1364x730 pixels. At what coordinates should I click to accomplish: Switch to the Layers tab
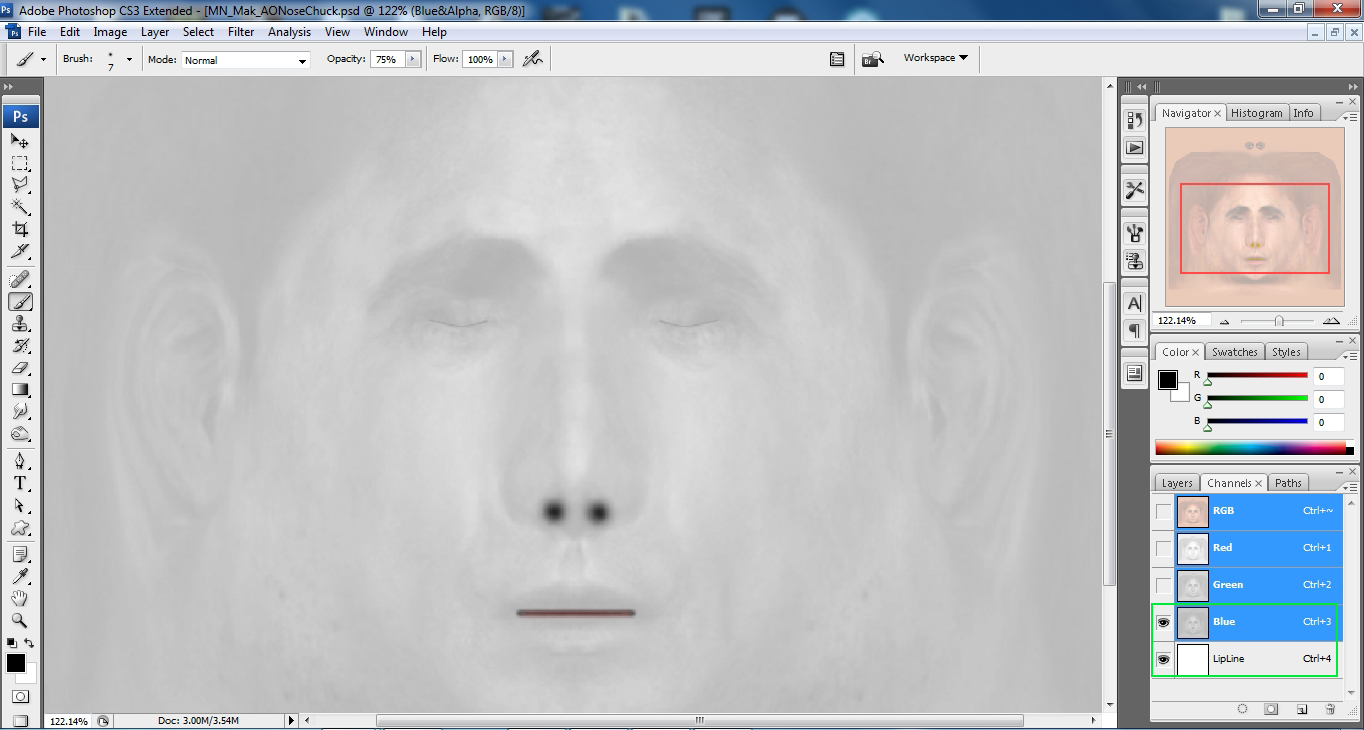coord(1177,483)
